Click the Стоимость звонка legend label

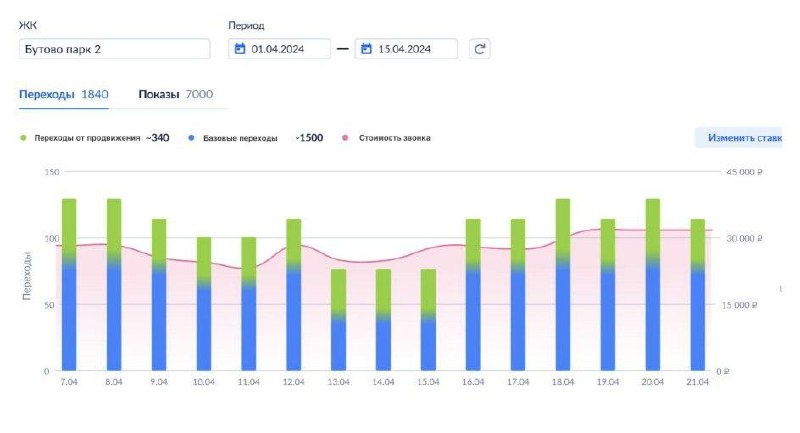click(x=394, y=138)
